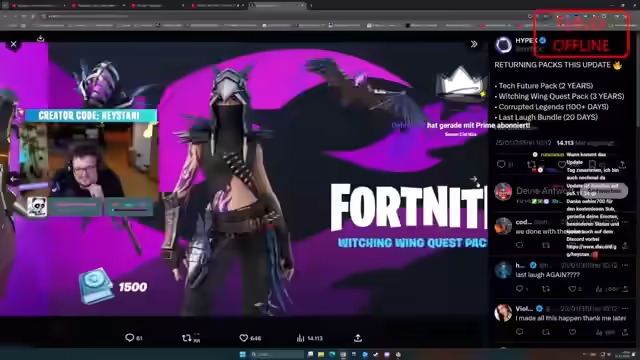Click repost icon on the HYPEX post in sidebar
This screenshot has height=360, width=640.
(x=531, y=164)
